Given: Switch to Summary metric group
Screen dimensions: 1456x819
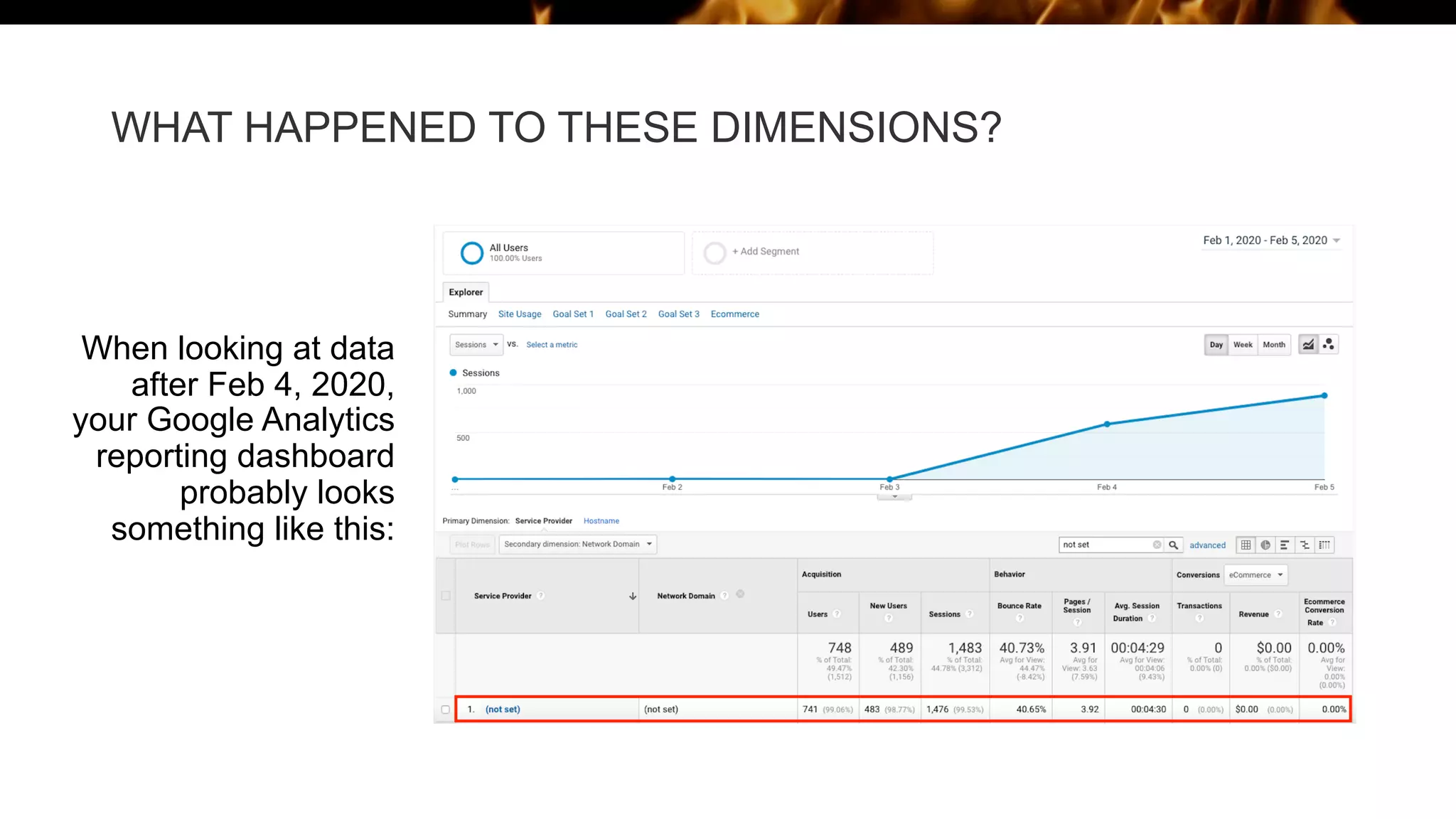Looking at the screenshot, I should click(x=467, y=314).
